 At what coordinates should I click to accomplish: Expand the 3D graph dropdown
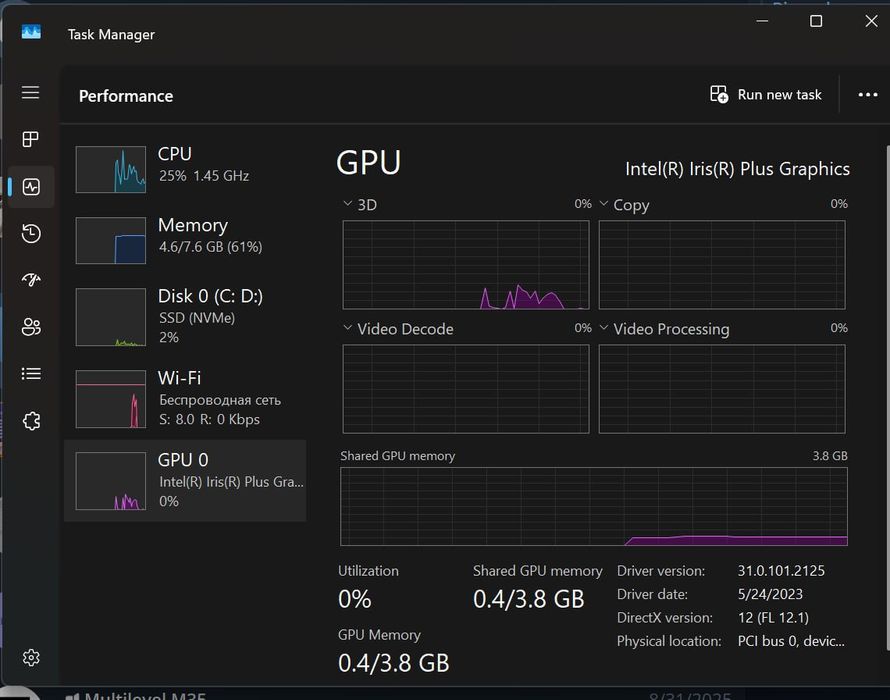pos(349,204)
